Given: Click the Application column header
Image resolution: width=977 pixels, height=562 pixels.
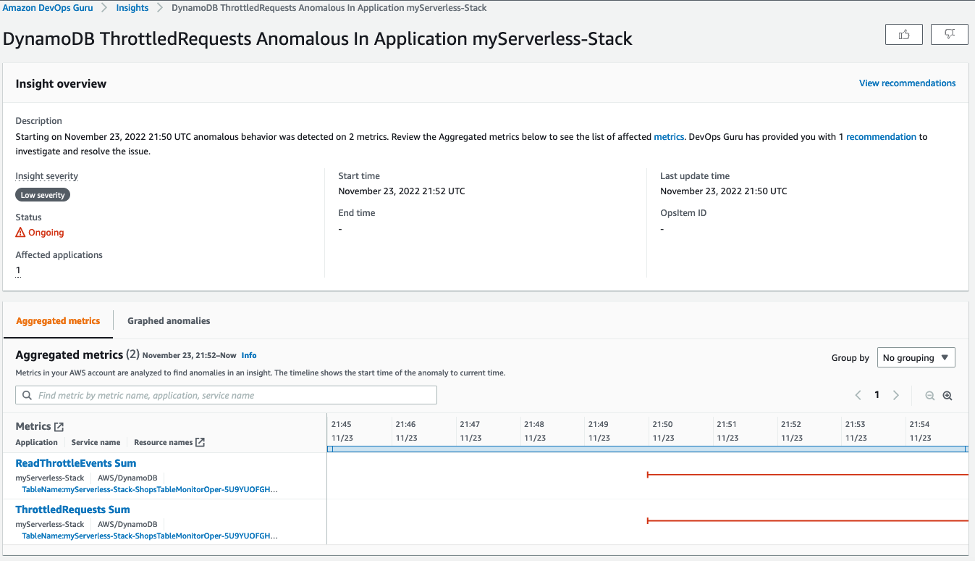Looking at the screenshot, I should coord(36,442).
